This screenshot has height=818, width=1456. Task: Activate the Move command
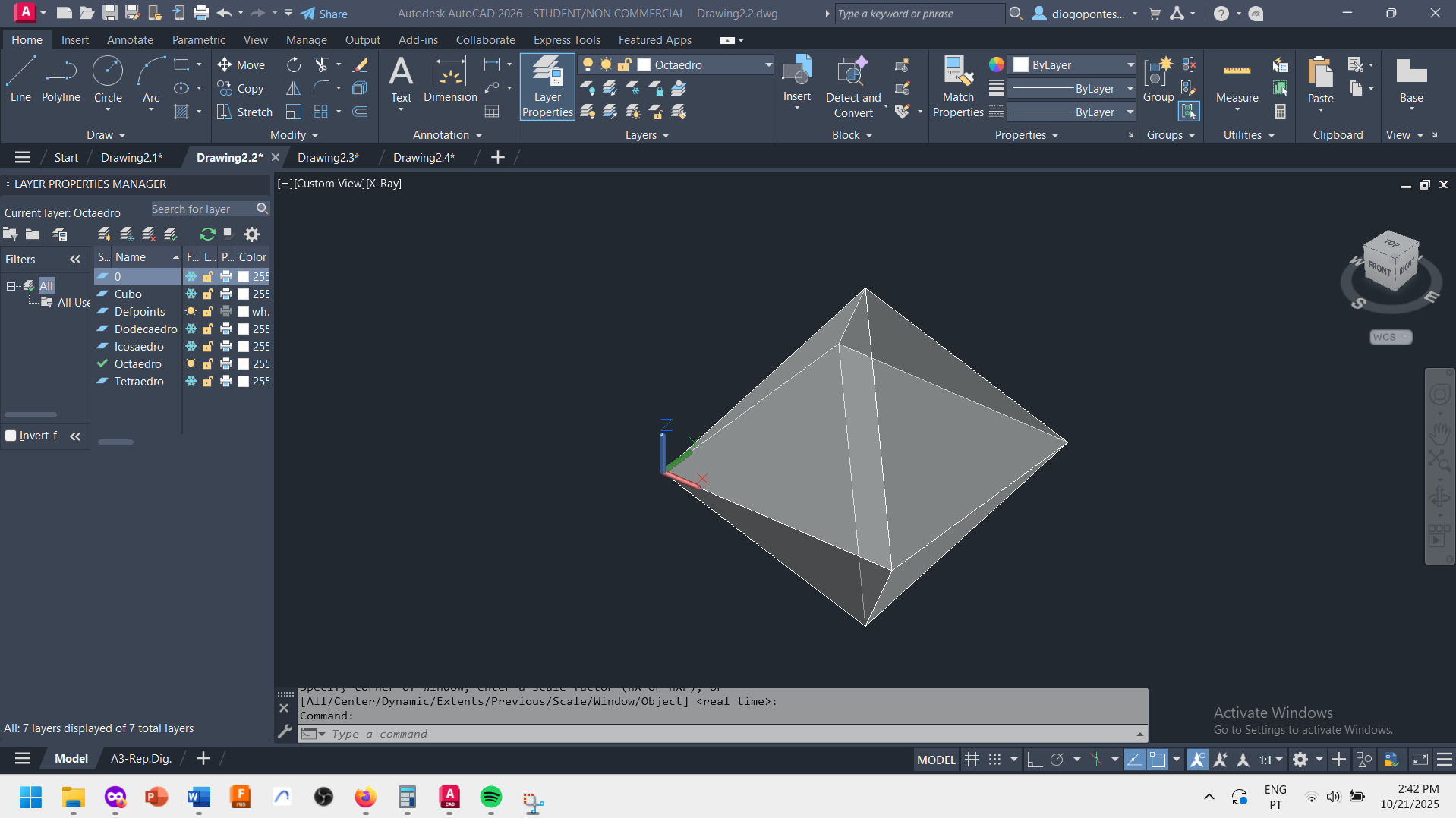pos(241,65)
